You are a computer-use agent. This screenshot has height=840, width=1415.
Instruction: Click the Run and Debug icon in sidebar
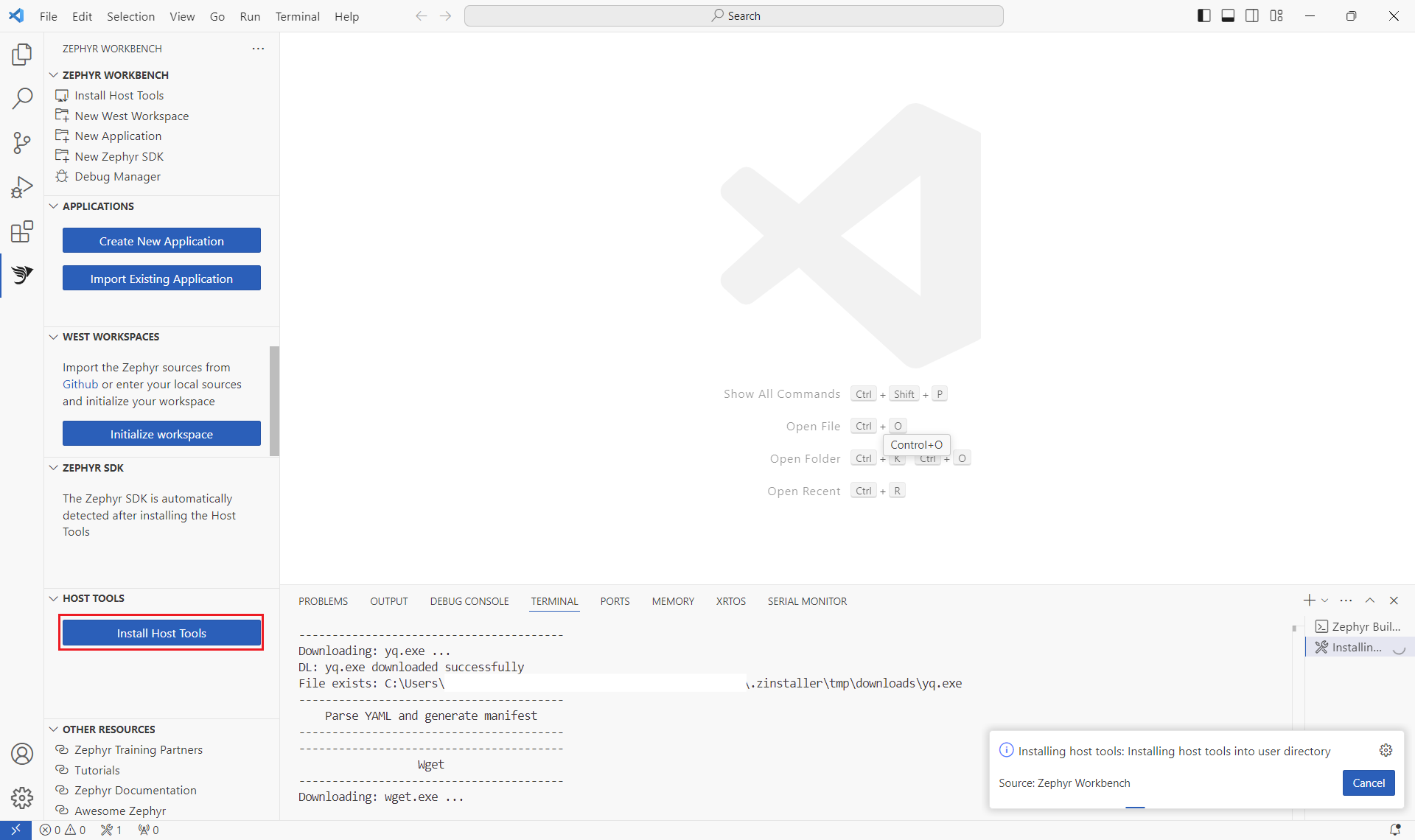22,187
